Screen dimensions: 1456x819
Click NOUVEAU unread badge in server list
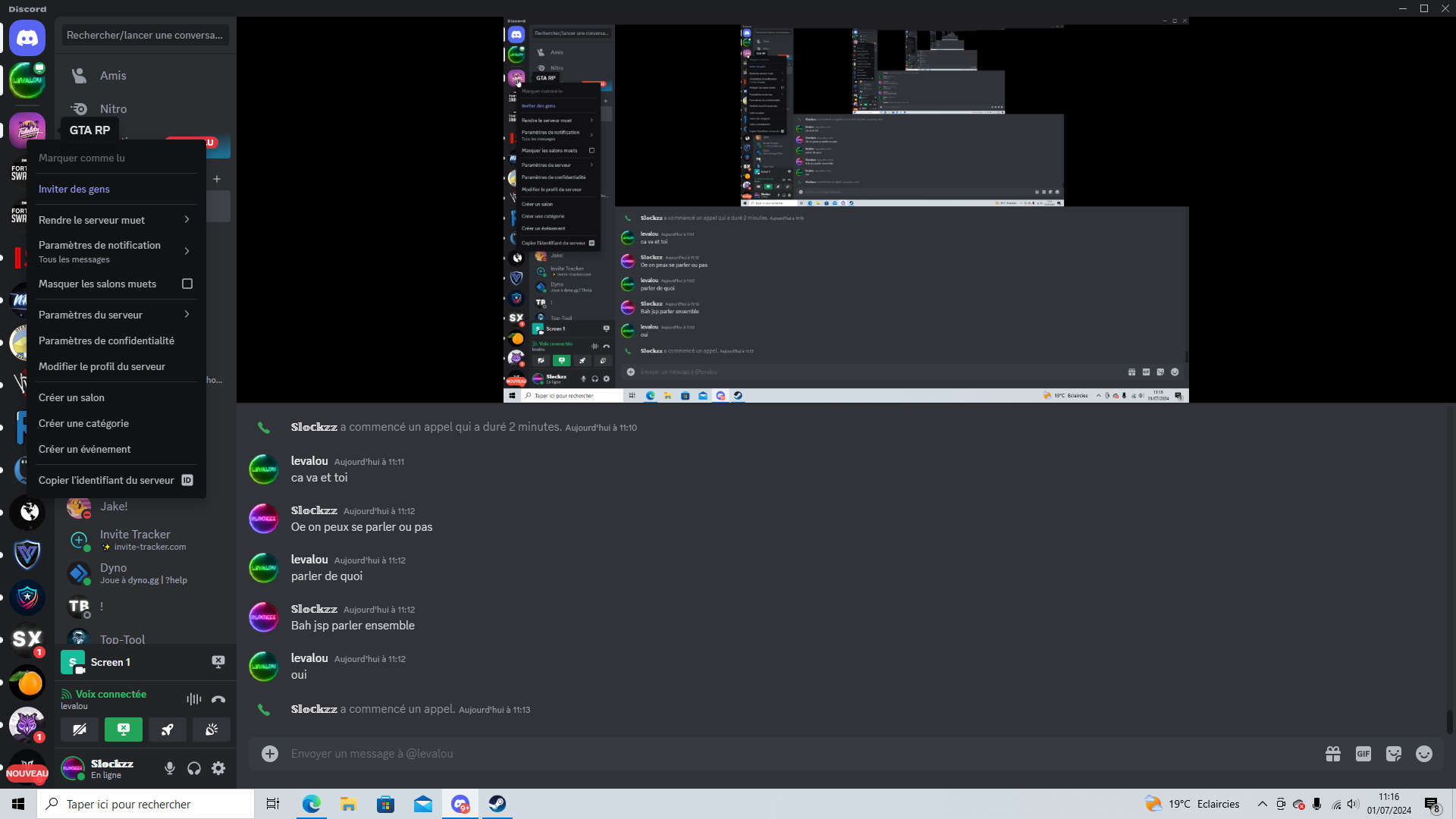click(x=27, y=773)
